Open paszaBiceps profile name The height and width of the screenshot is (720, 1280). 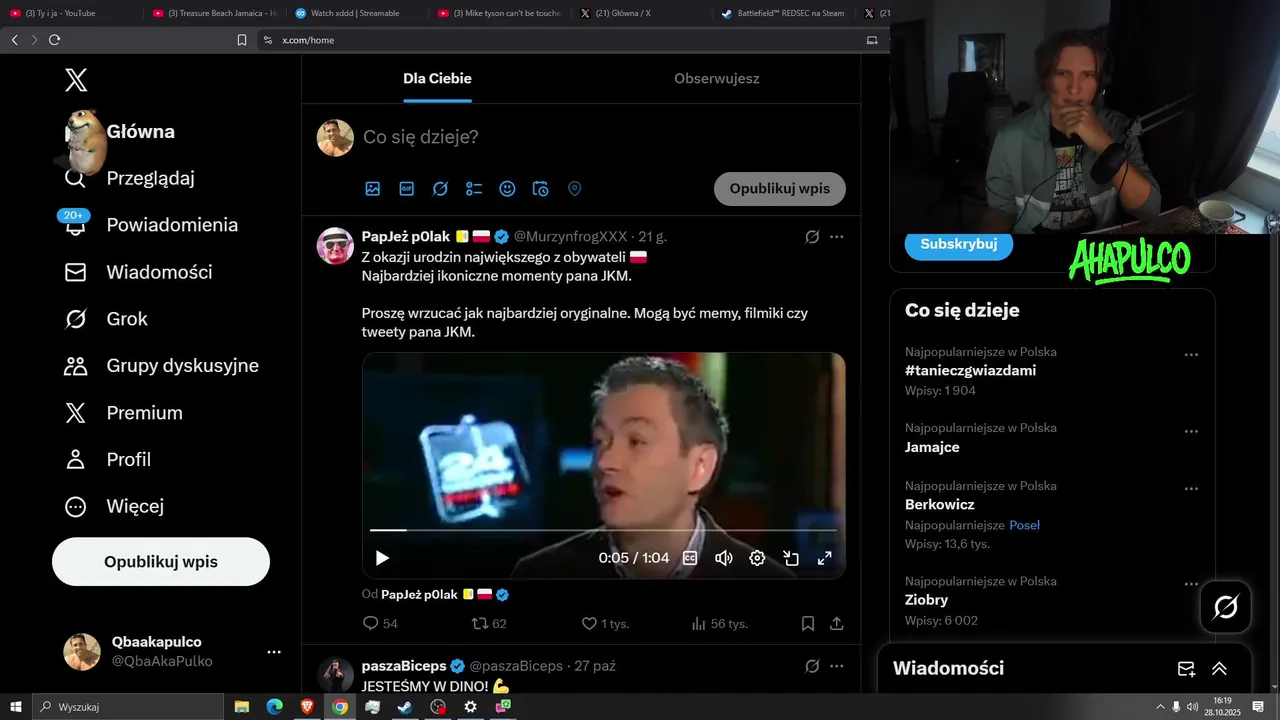(x=404, y=666)
